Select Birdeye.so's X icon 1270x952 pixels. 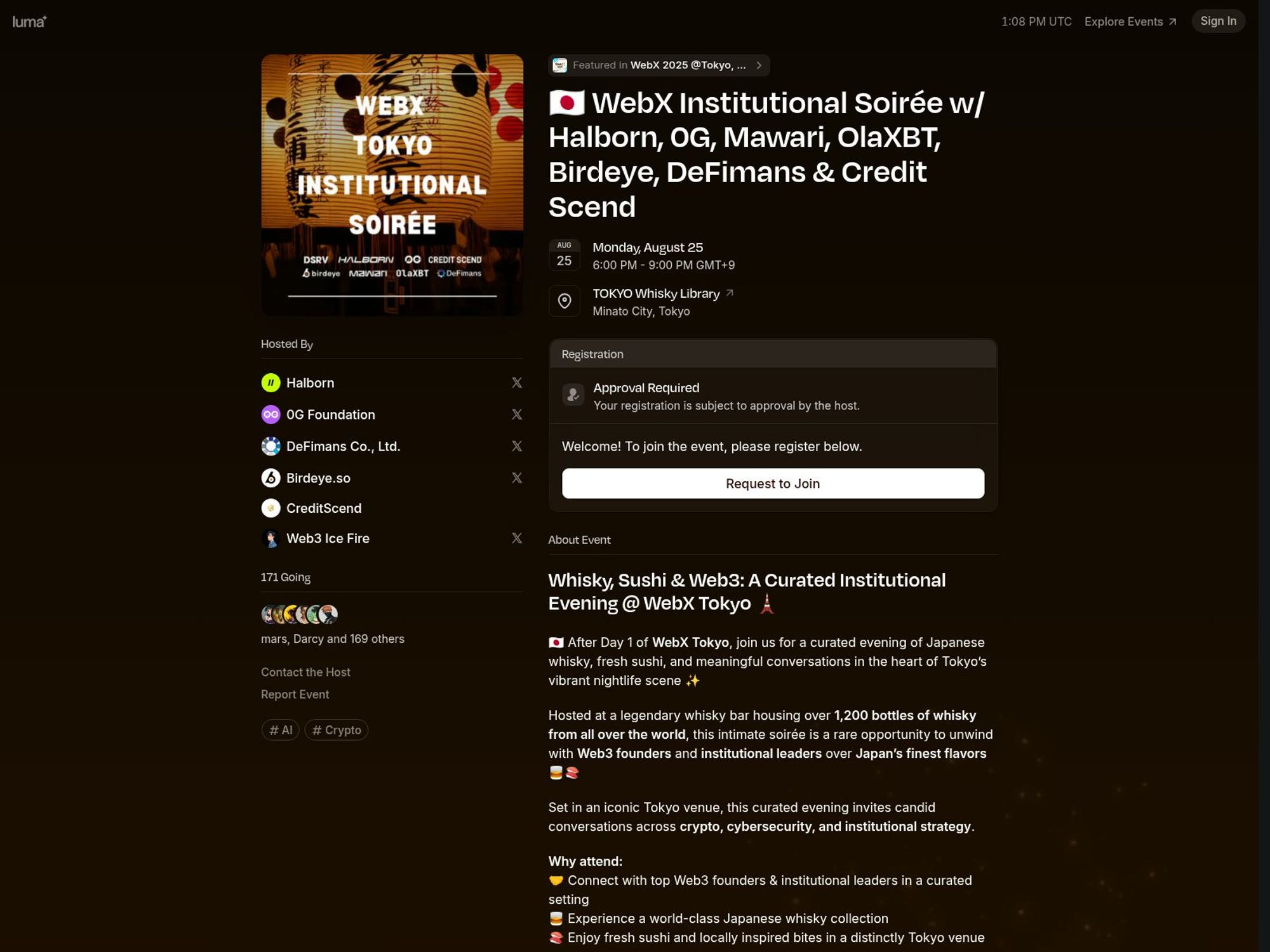pyautogui.click(x=517, y=478)
